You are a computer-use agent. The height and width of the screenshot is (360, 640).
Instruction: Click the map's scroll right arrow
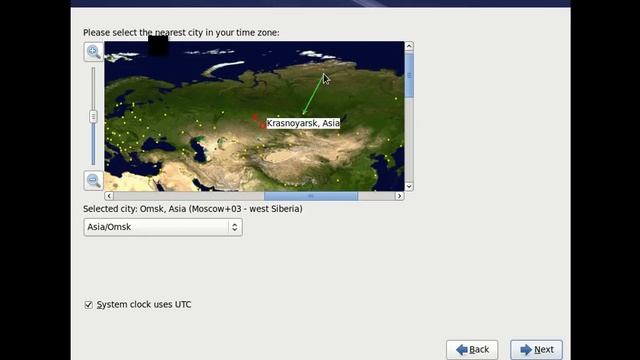tap(400, 196)
